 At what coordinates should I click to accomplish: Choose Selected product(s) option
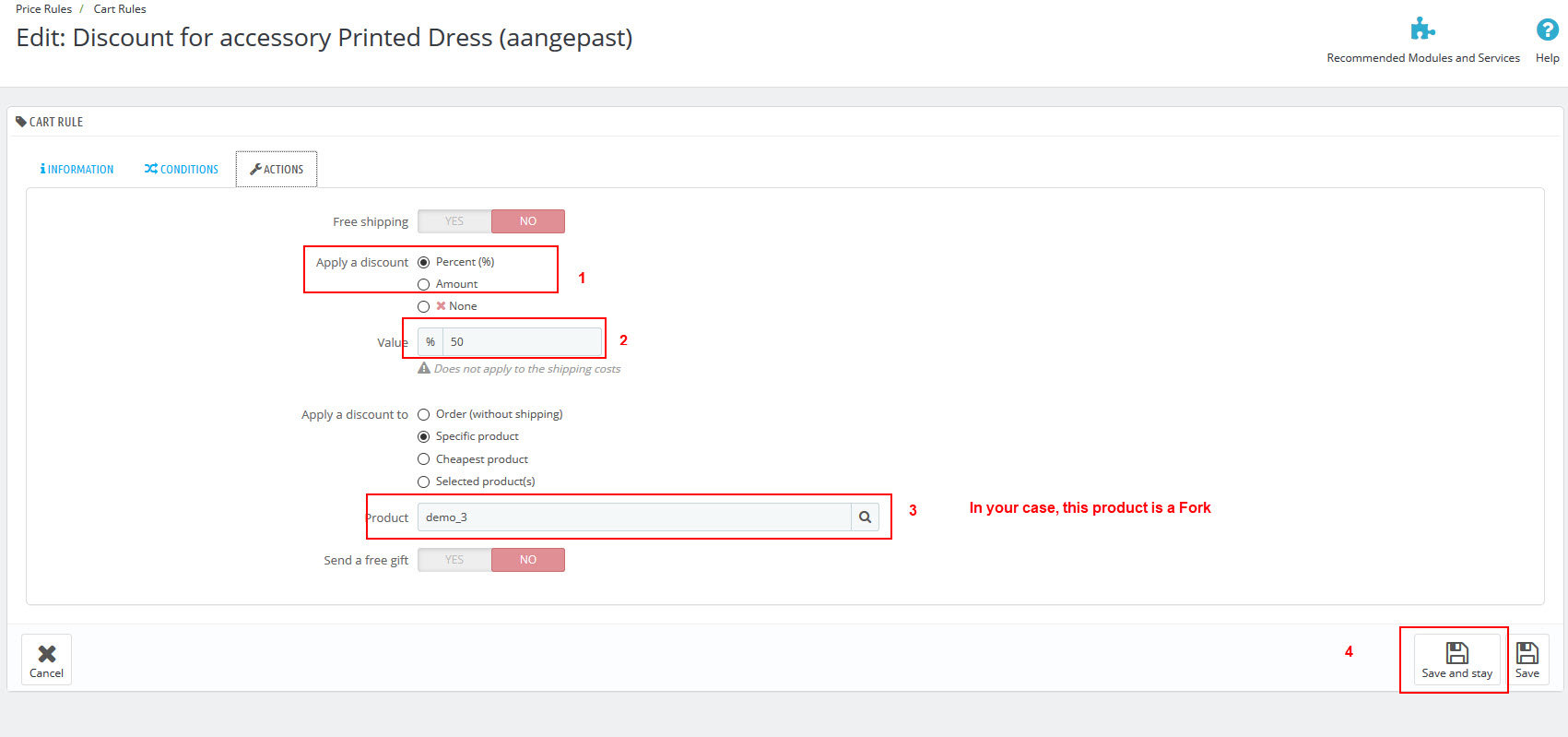[x=424, y=482]
